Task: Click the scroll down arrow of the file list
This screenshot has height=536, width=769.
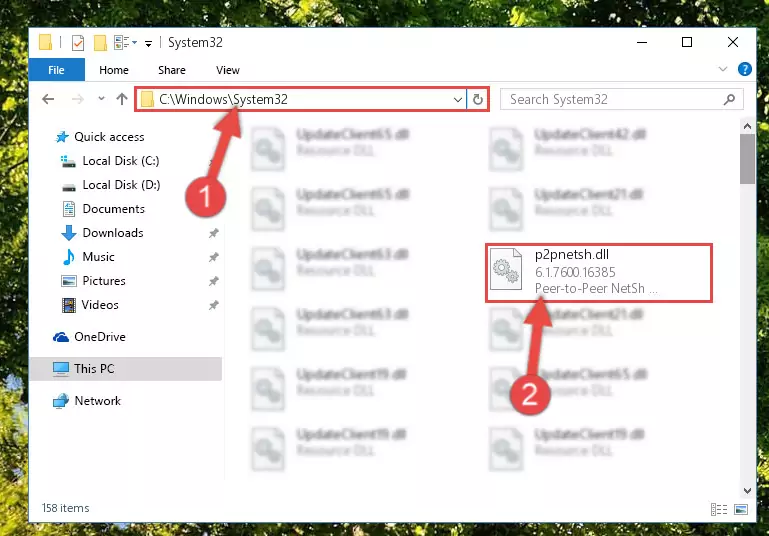Action: pyautogui.click(x=747, y=490)
